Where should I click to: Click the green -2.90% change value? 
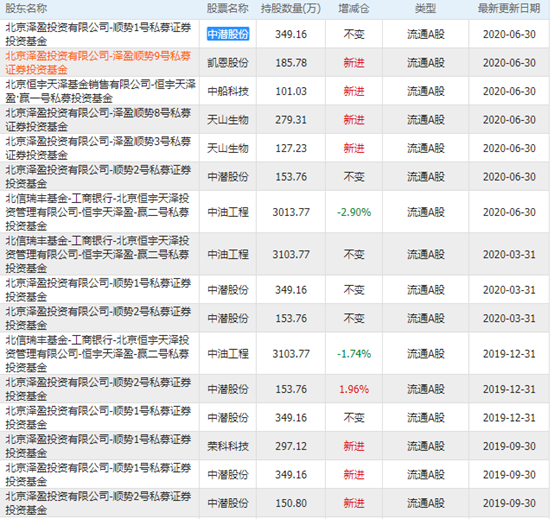click(x=354, y=212)
